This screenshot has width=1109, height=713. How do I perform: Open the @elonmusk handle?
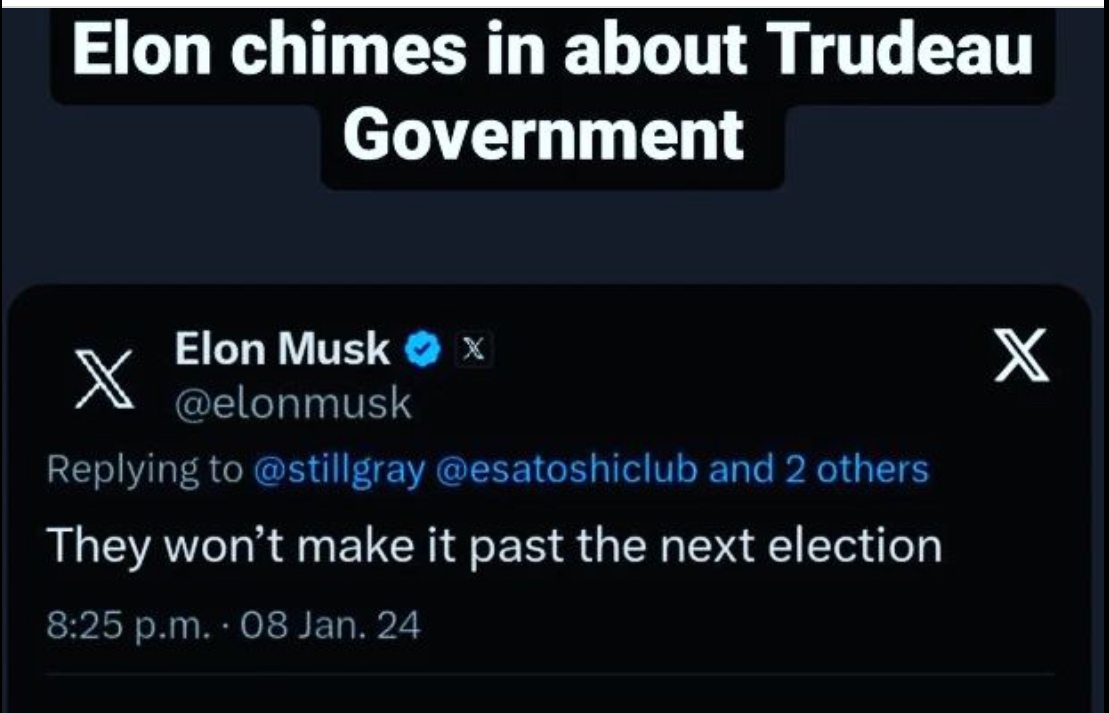point(293,403)
